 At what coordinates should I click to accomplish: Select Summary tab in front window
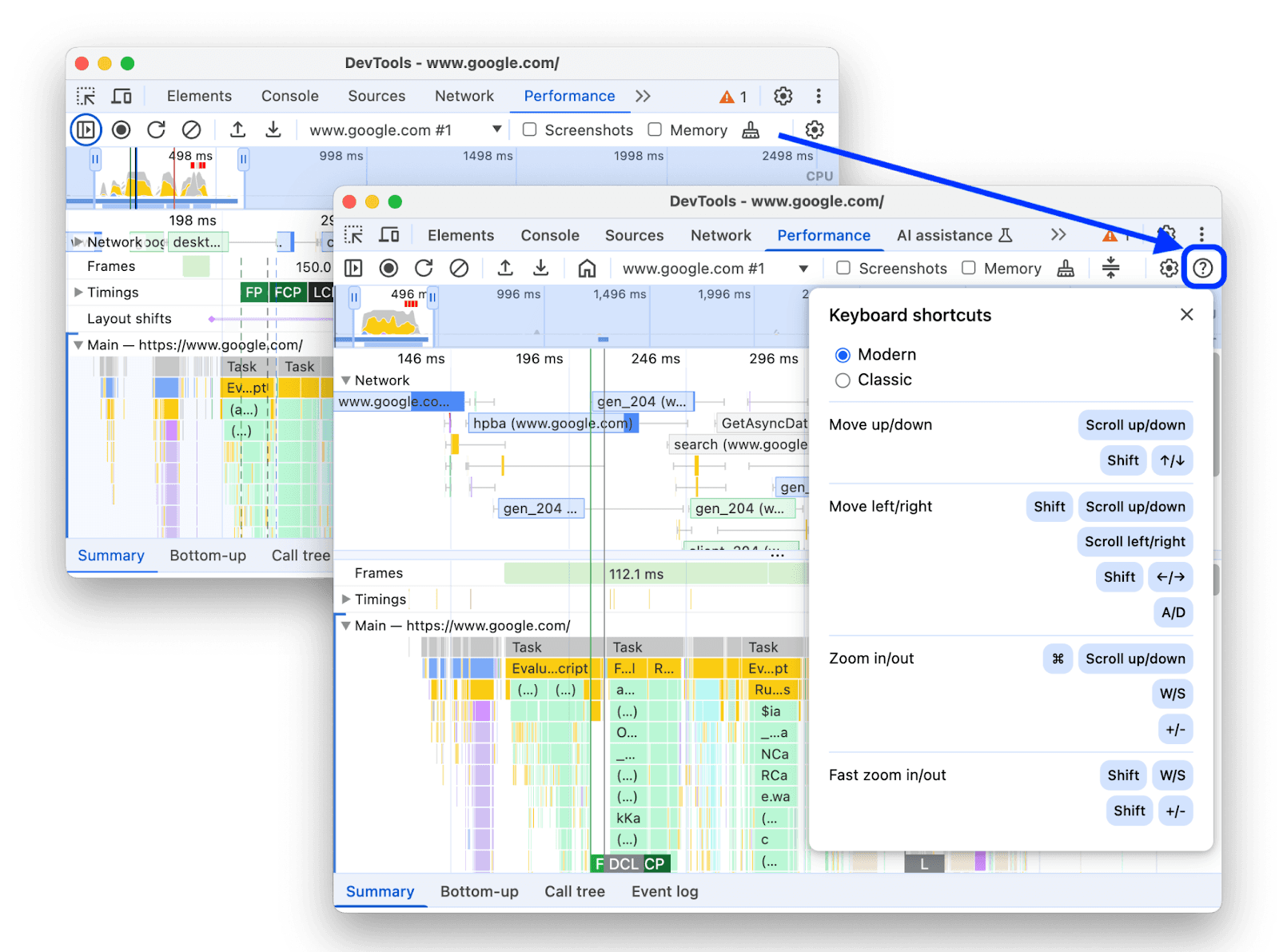(x=380, y=891)
